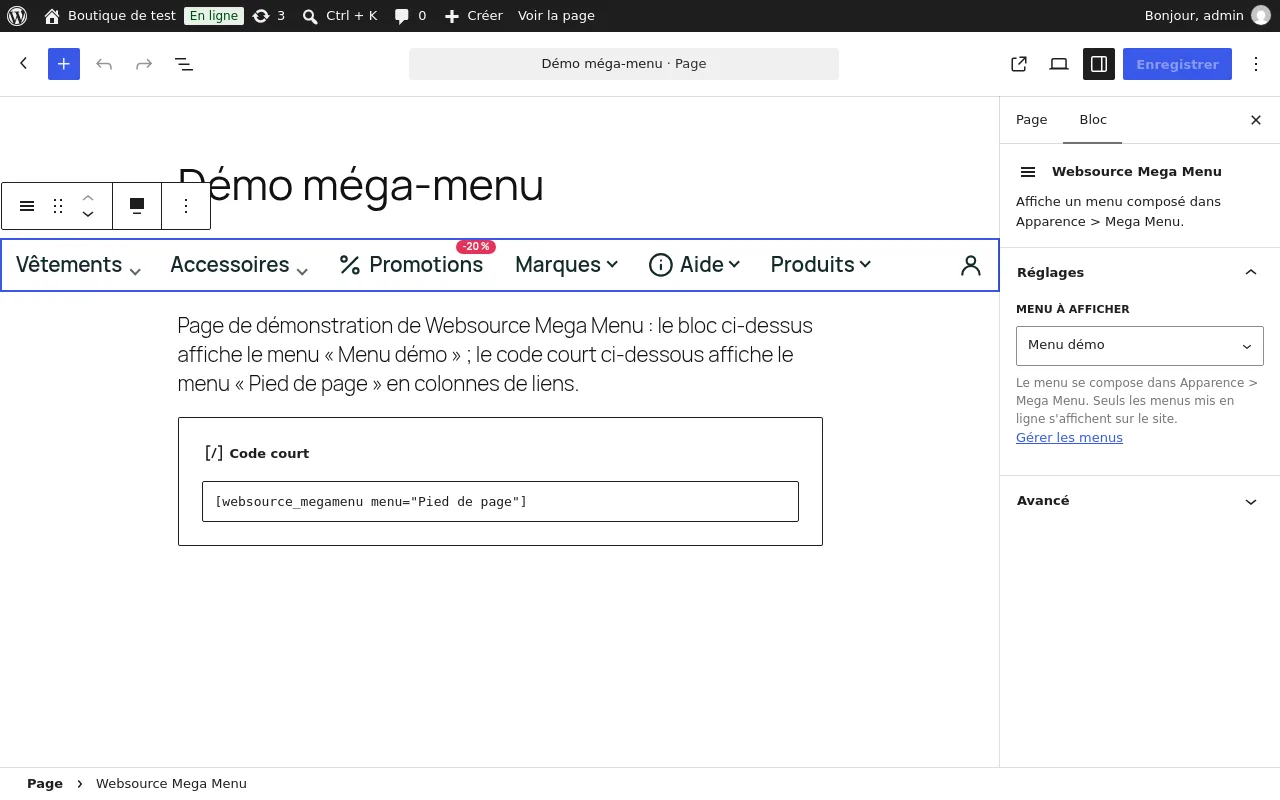Click the Promotions menu item

(411, 265)
